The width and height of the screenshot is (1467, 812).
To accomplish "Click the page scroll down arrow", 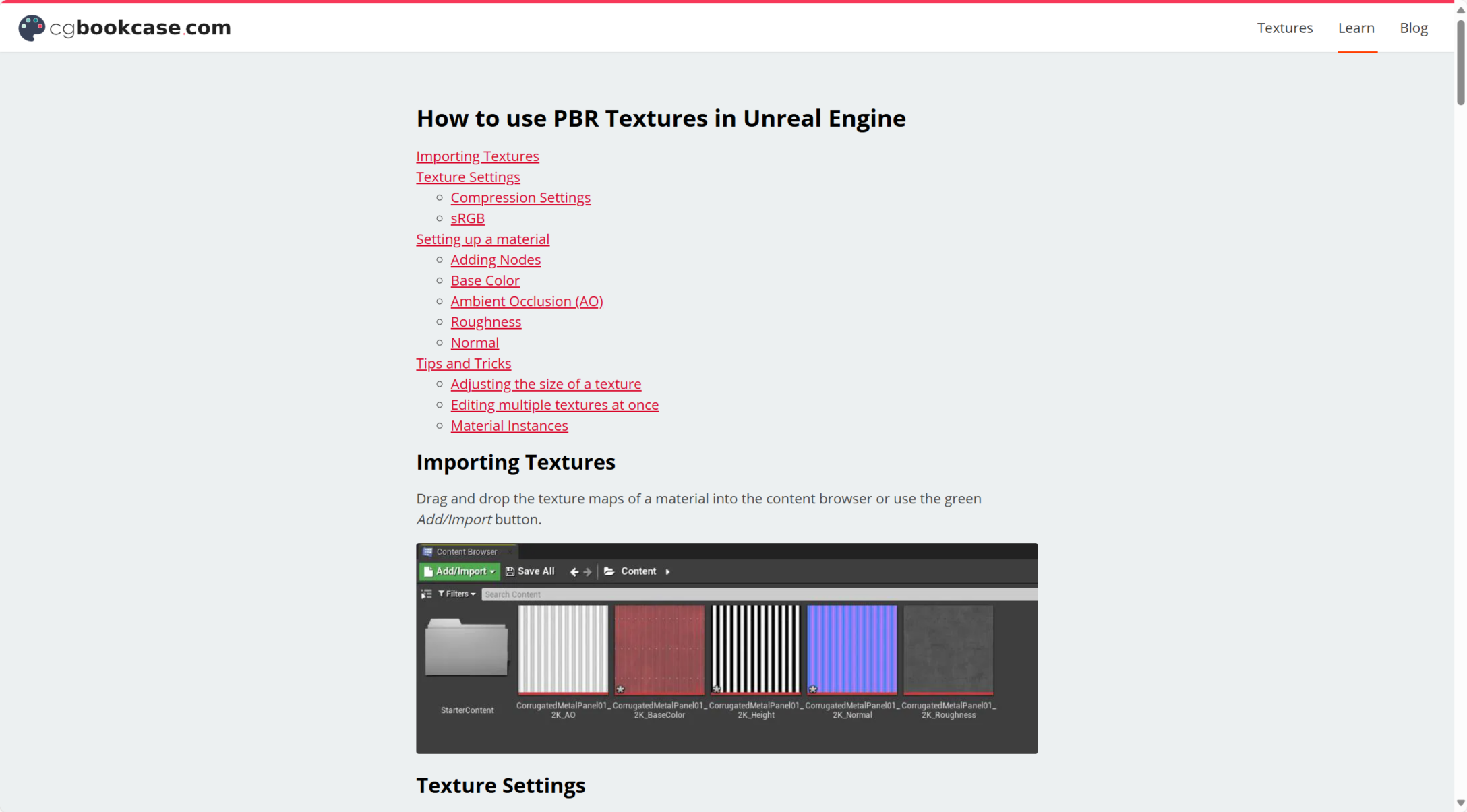I will coord(1460,803).
